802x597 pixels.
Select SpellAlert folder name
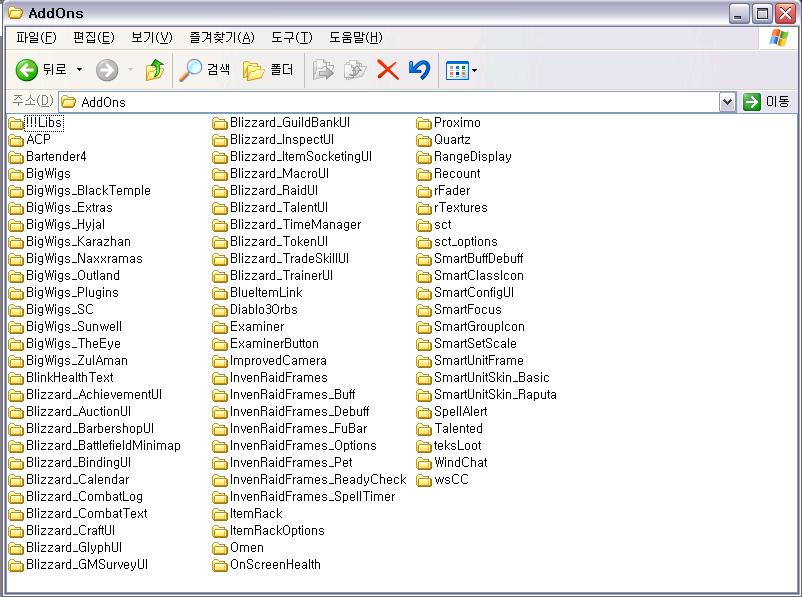(461, 411)
